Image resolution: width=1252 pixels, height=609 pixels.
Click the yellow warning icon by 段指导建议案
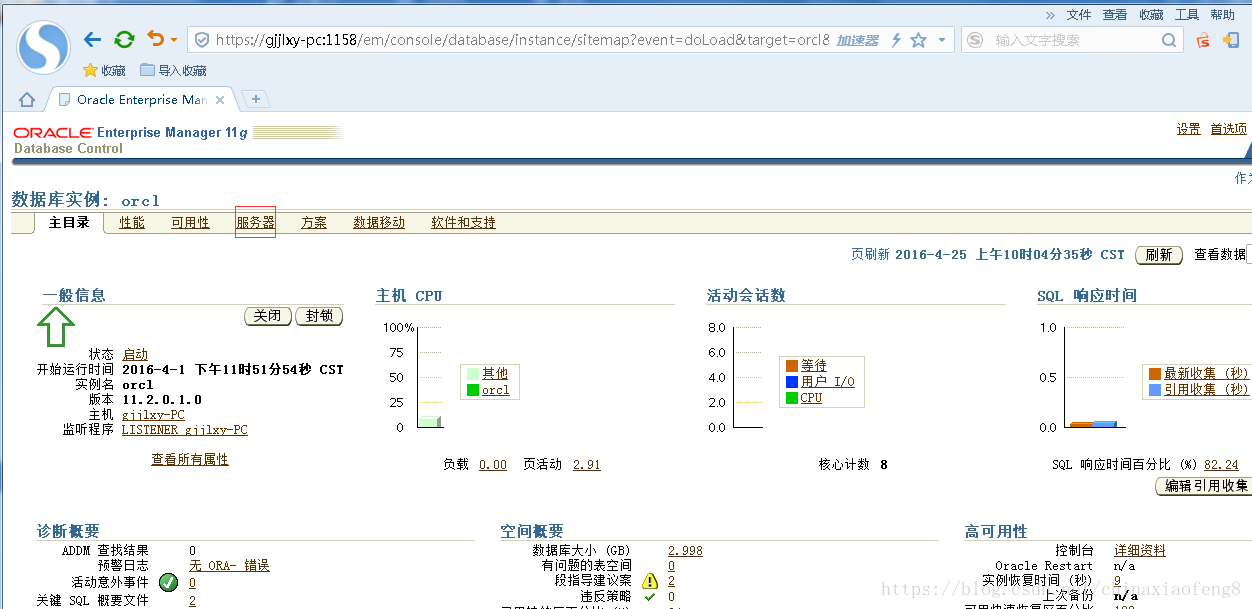[650, 581]
